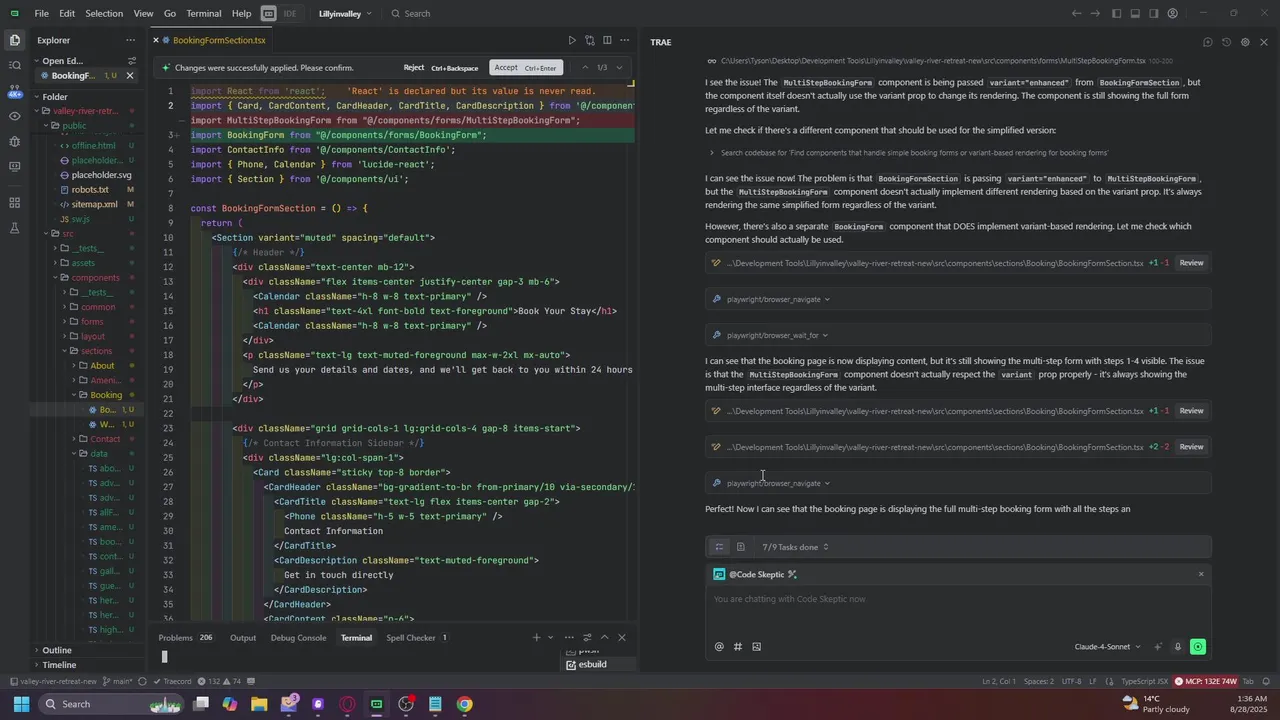The image size is (1280, 720).
Task: Click the Windows Start button
Action: (x=21, y=704)
